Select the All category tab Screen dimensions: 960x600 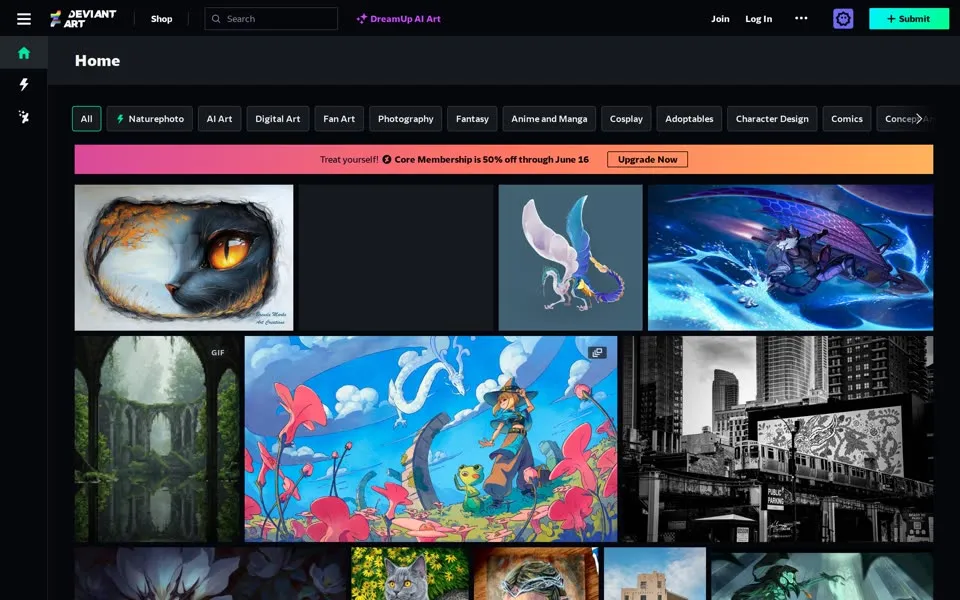click(x=86, y=119)
